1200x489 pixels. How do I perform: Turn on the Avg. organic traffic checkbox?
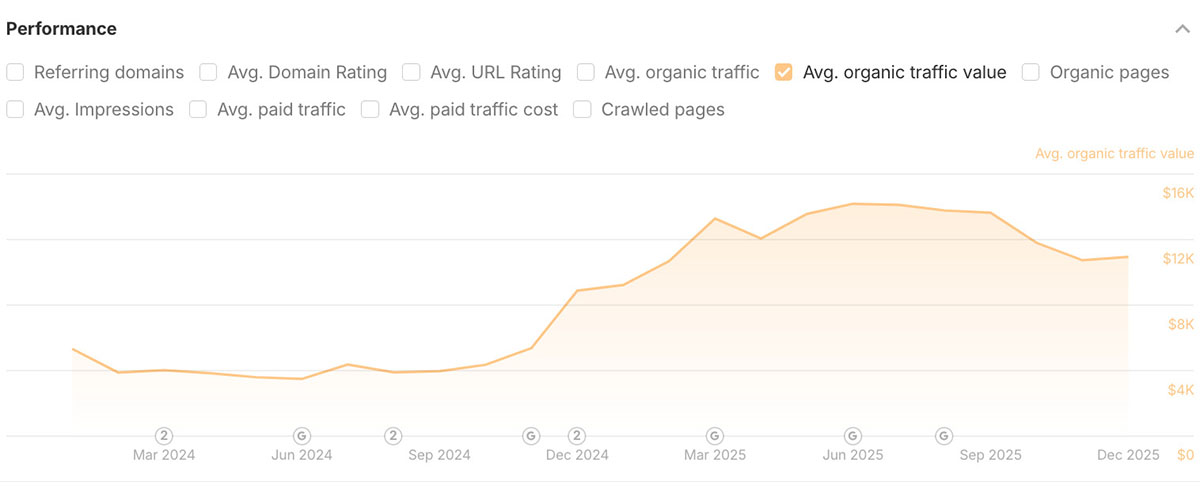click(586, 72)
